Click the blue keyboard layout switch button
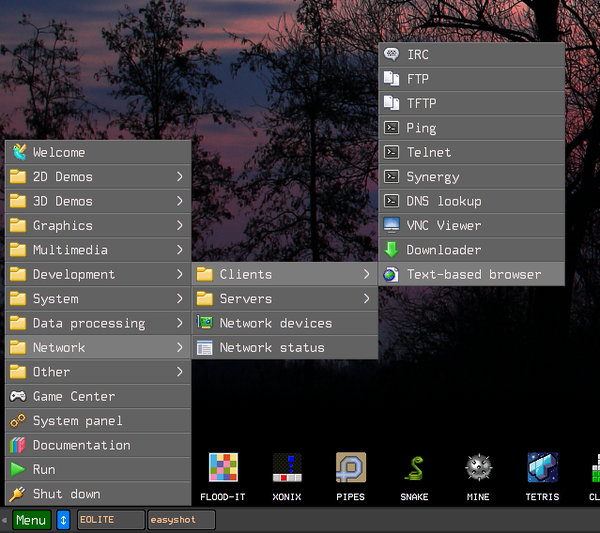This screenshot has height=533, width=600. [64, 520]
